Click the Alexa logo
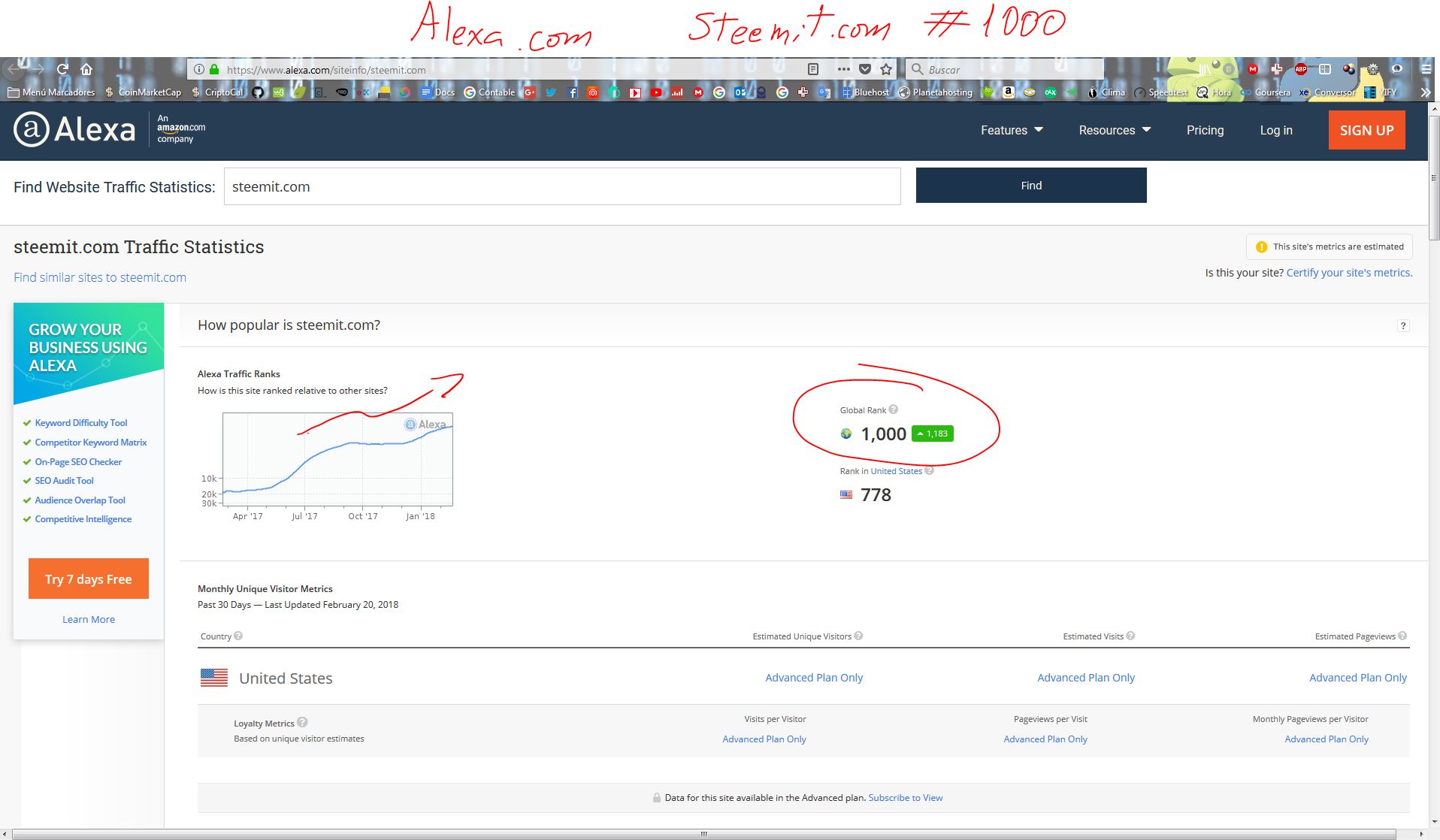The width and height of the screenshot is (1440, 840). (x=74, y=129)
